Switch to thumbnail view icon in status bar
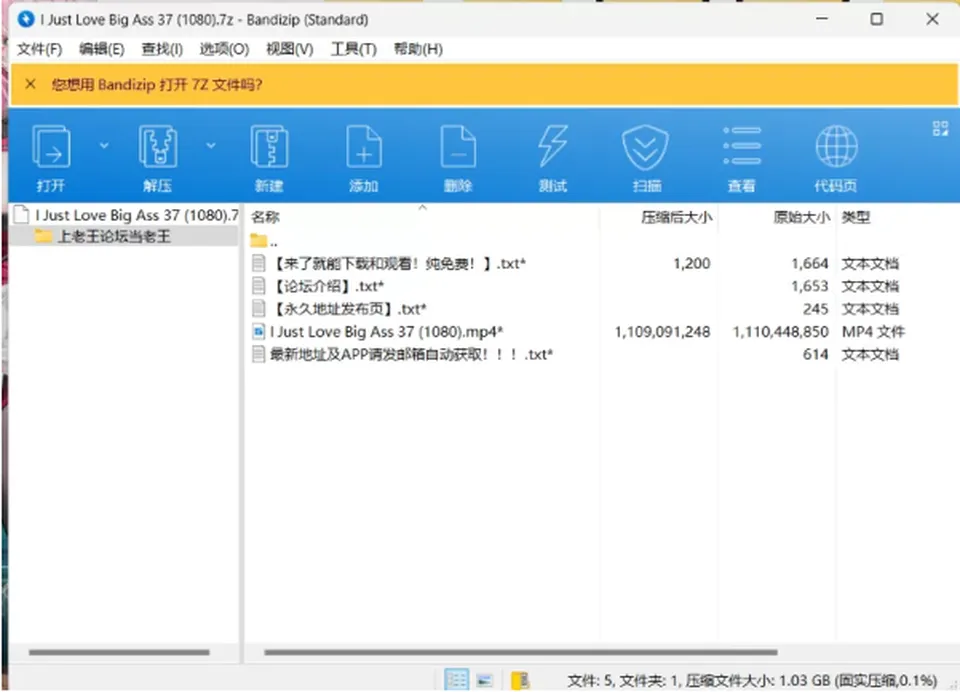The image size is (960, 692). pos(485,680)
